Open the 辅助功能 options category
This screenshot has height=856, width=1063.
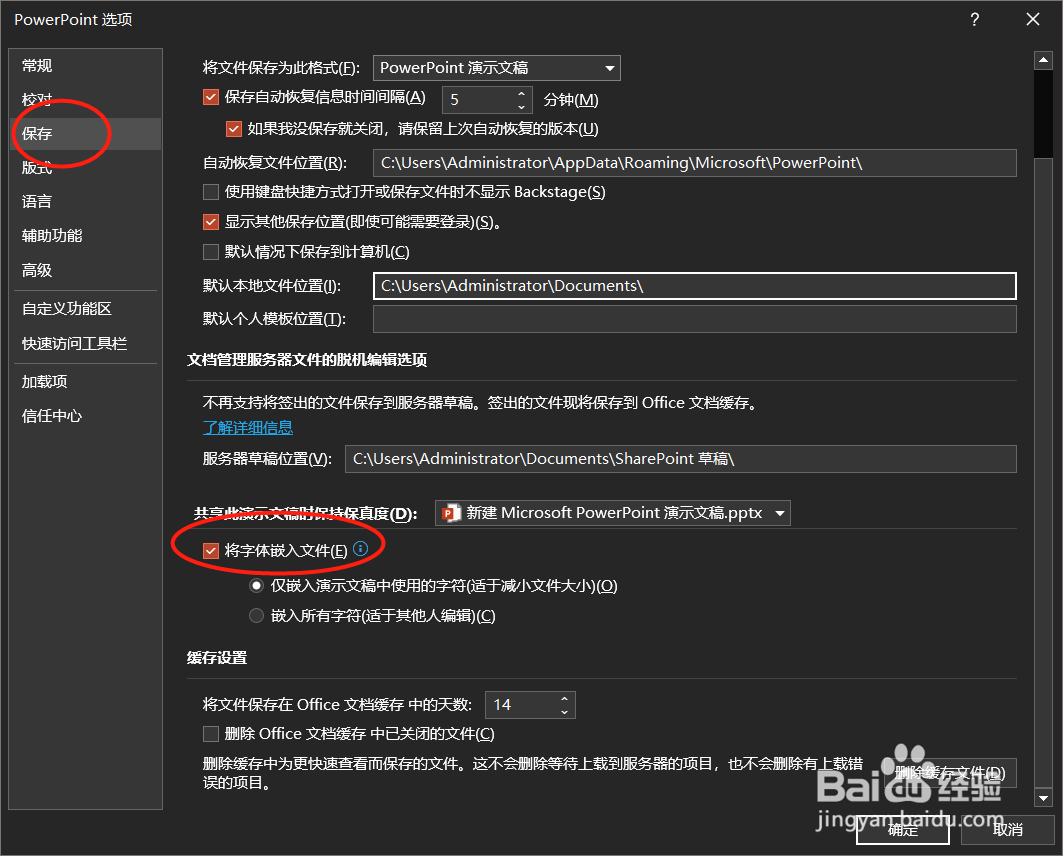click(x=85, y=236)
